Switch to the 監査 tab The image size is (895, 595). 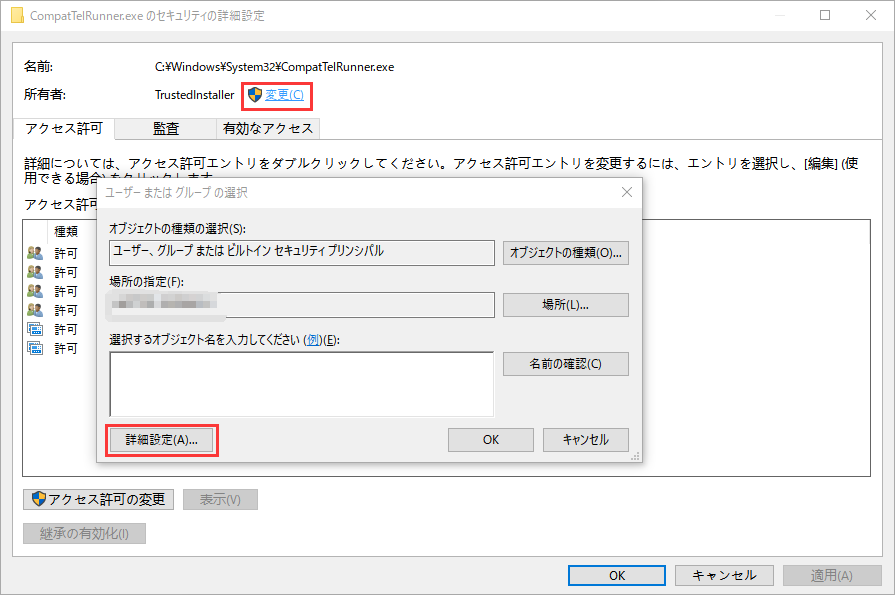coord(166,128)
